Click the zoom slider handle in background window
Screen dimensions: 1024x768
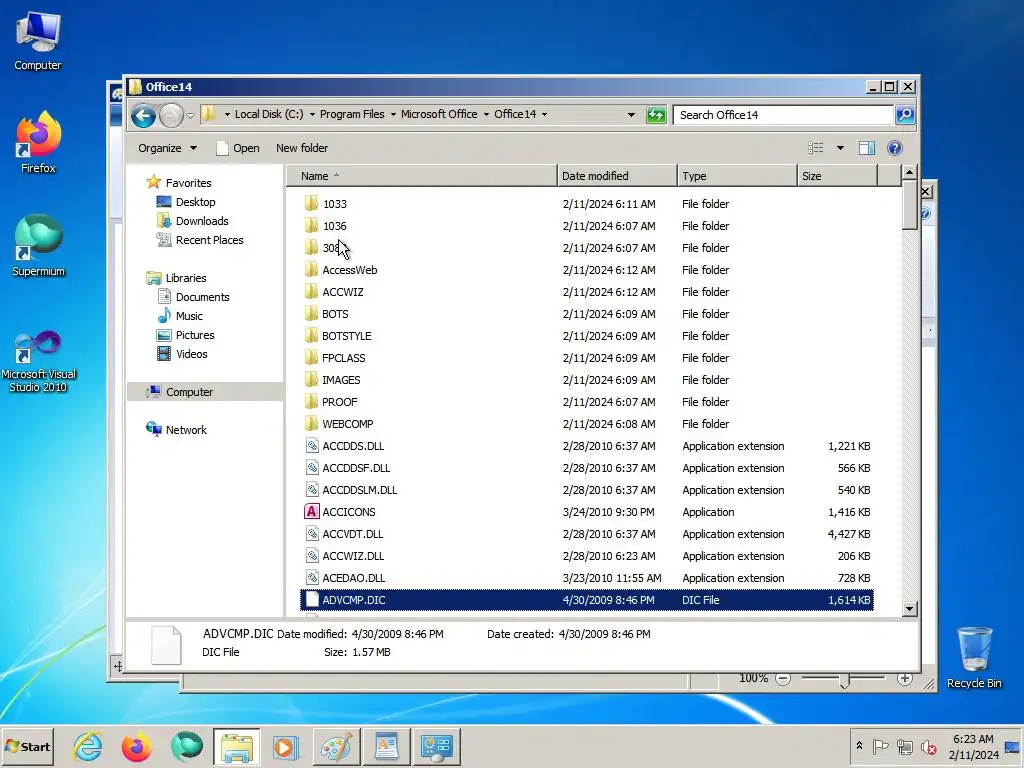(x=844, y=681)
